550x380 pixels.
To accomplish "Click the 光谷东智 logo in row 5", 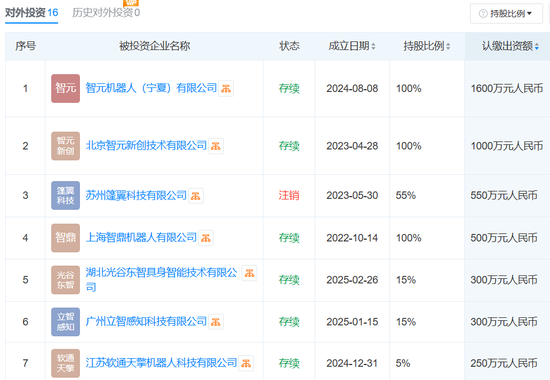I will tap(66, 280).
